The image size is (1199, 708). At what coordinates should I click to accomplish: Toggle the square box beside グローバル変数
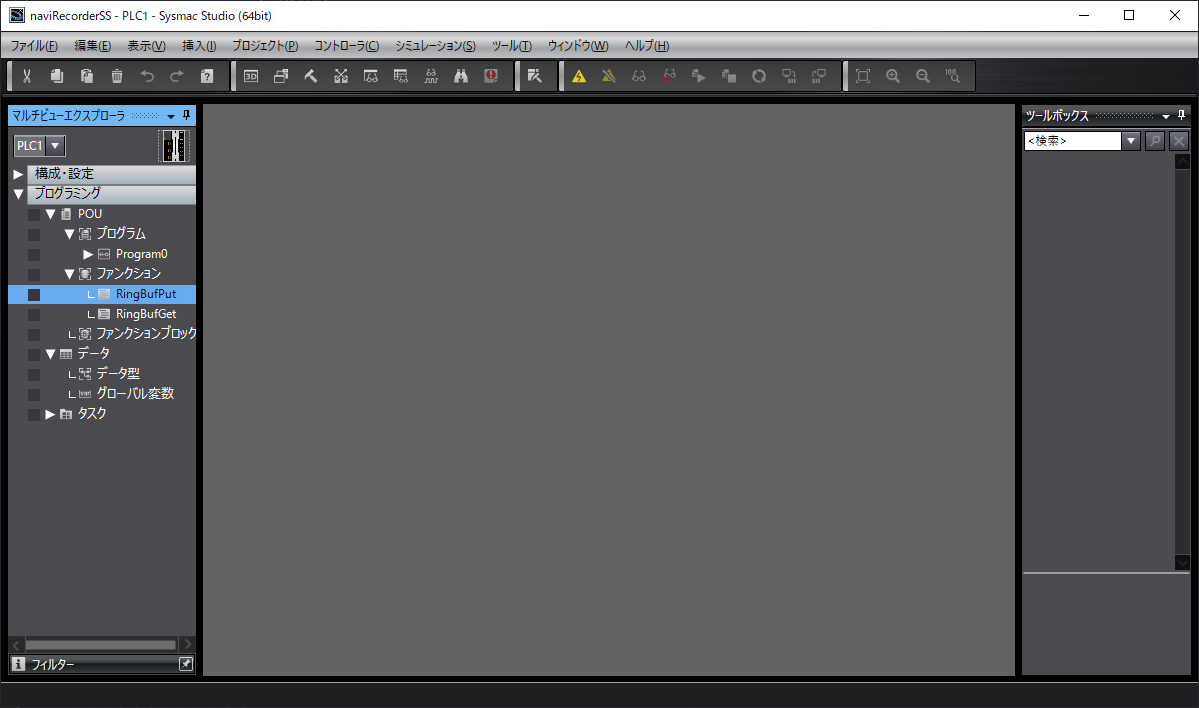34,394
